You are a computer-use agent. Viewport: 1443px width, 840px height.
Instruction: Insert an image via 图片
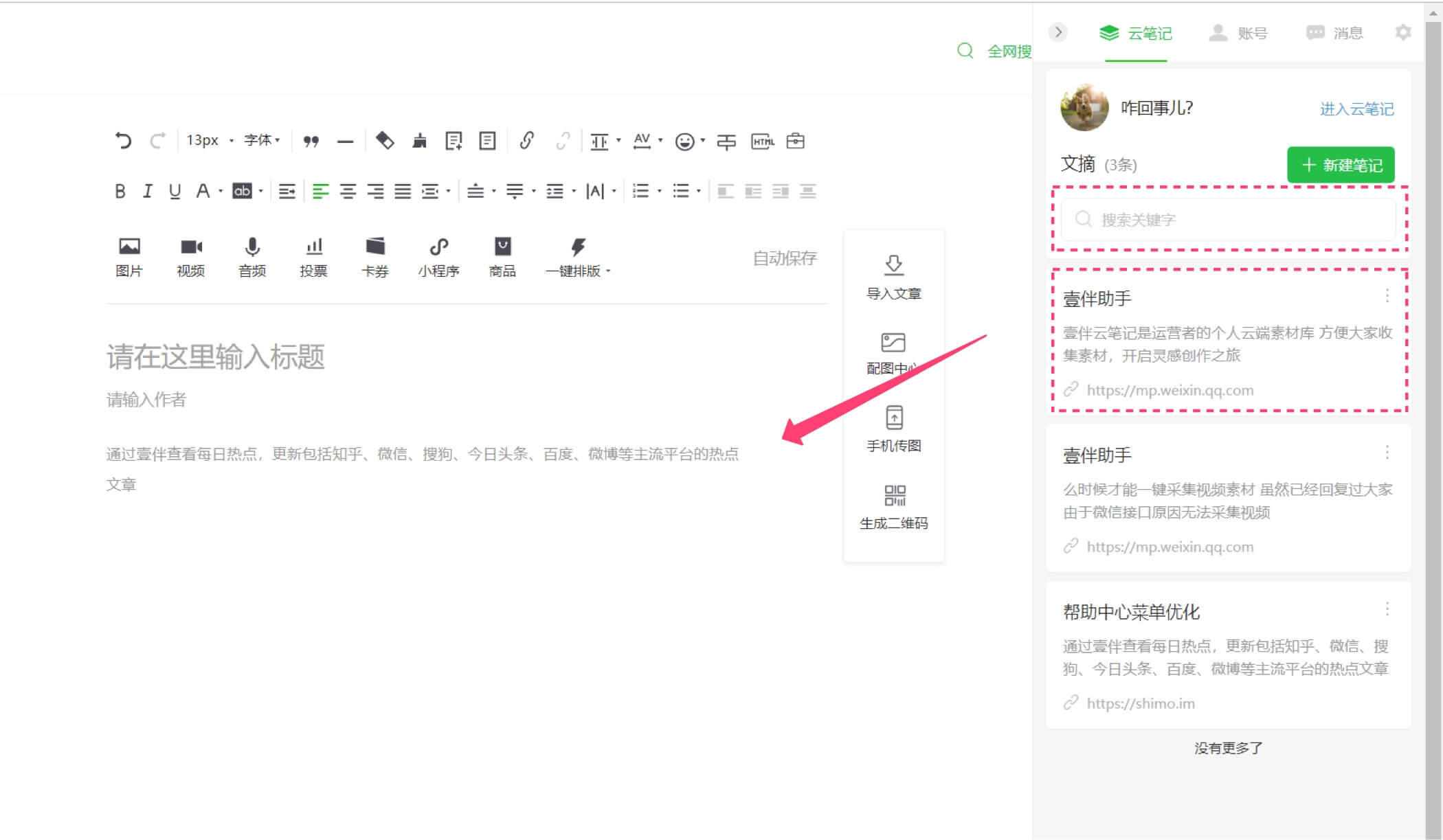tap(129, 257)
